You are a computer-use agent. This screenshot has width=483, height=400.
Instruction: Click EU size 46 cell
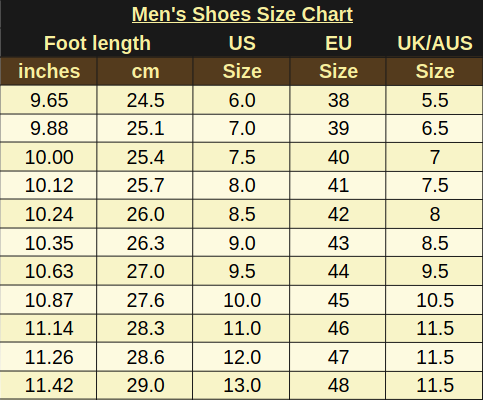338,328
